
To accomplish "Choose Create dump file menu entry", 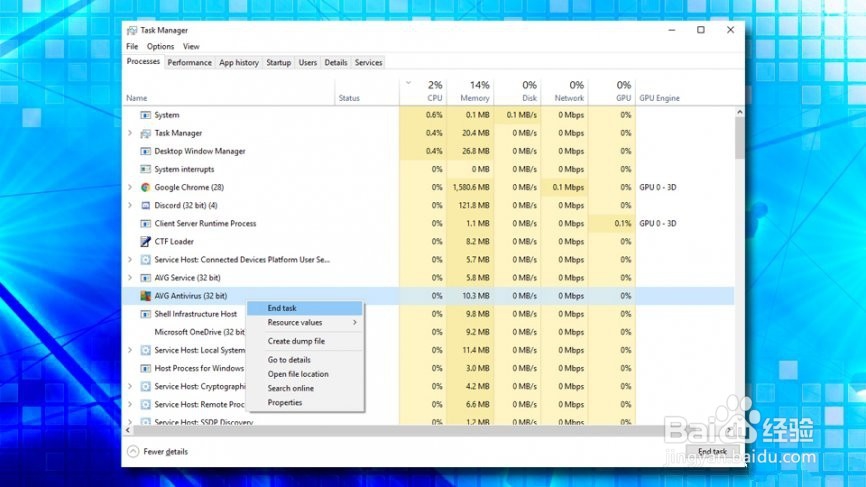I will coord(305,341).
